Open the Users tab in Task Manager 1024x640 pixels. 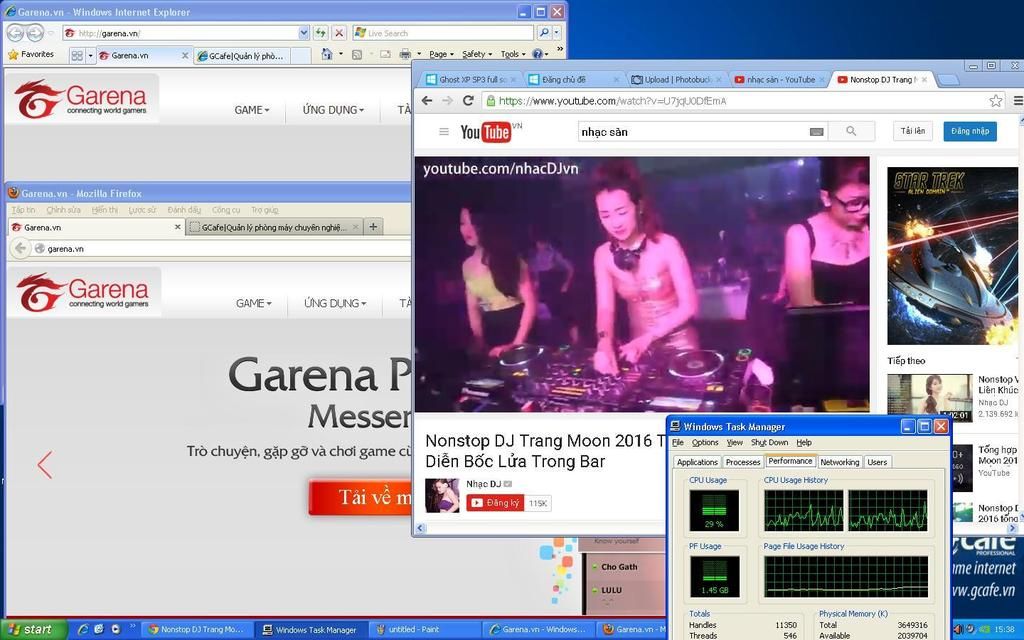(x=877, y=462)
